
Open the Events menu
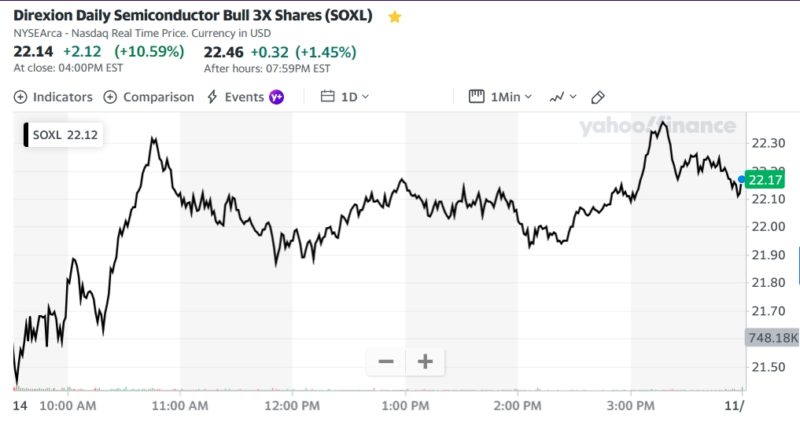pyautogui.click(x=235, y=97)
